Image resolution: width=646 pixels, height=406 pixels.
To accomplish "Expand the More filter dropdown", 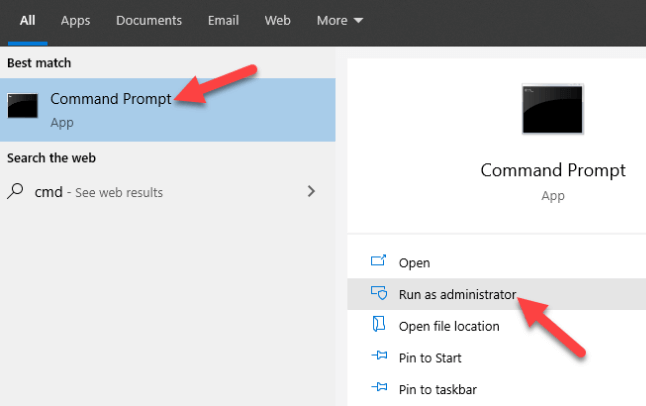I will [340, 20].
